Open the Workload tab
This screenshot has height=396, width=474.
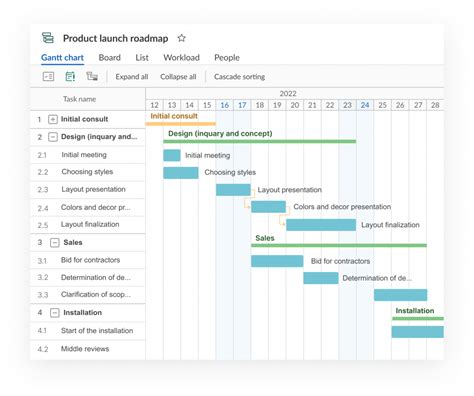181,58
